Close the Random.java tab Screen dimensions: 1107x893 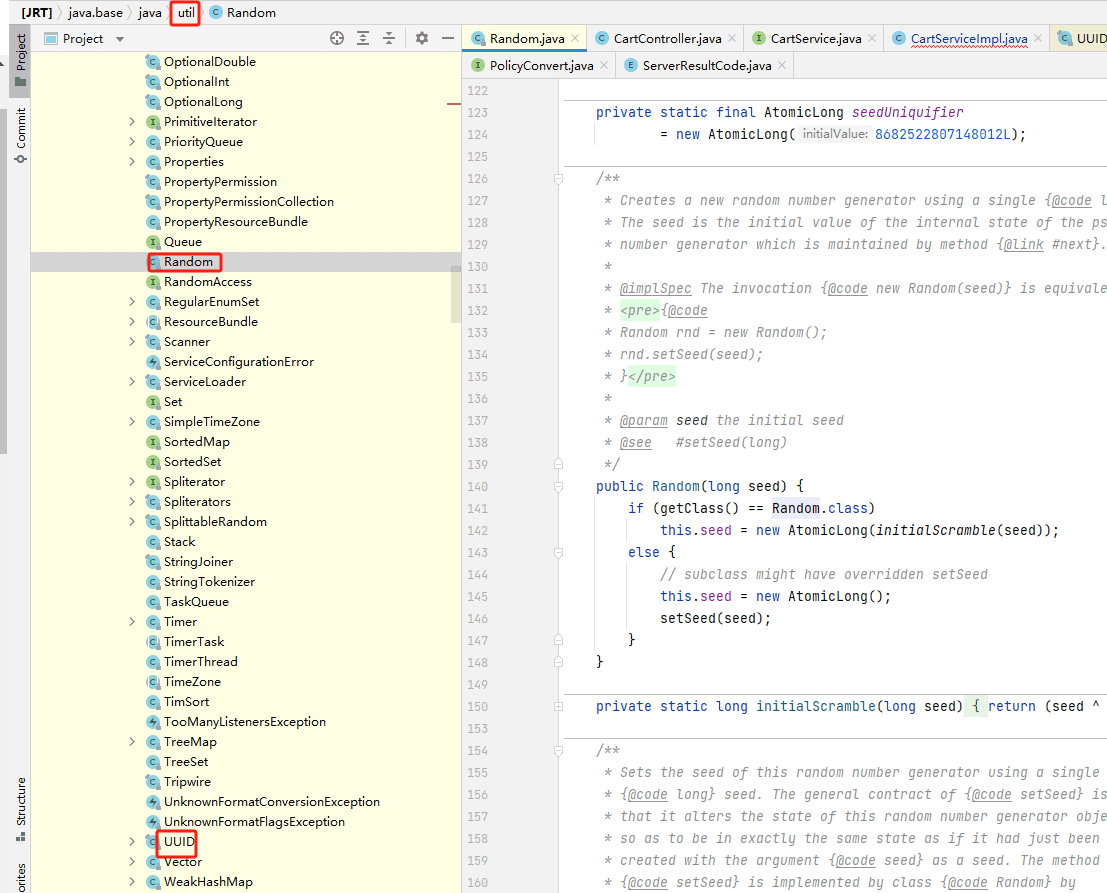[x=575, y=38]
